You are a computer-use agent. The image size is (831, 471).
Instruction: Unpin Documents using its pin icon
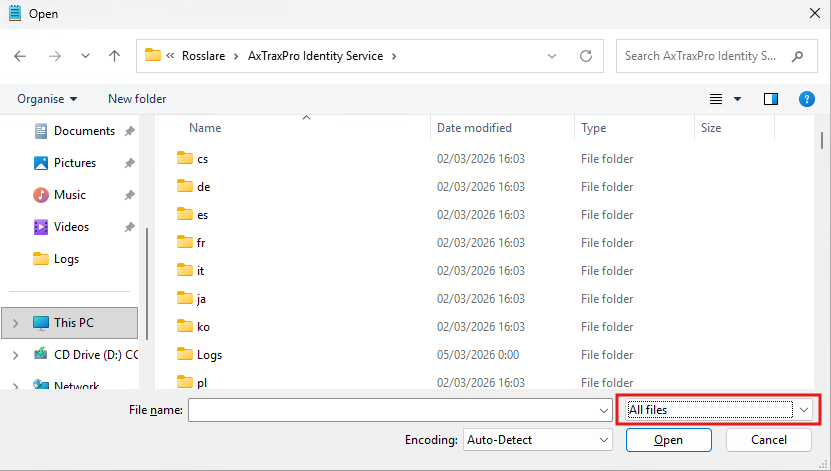pos(129,131)
